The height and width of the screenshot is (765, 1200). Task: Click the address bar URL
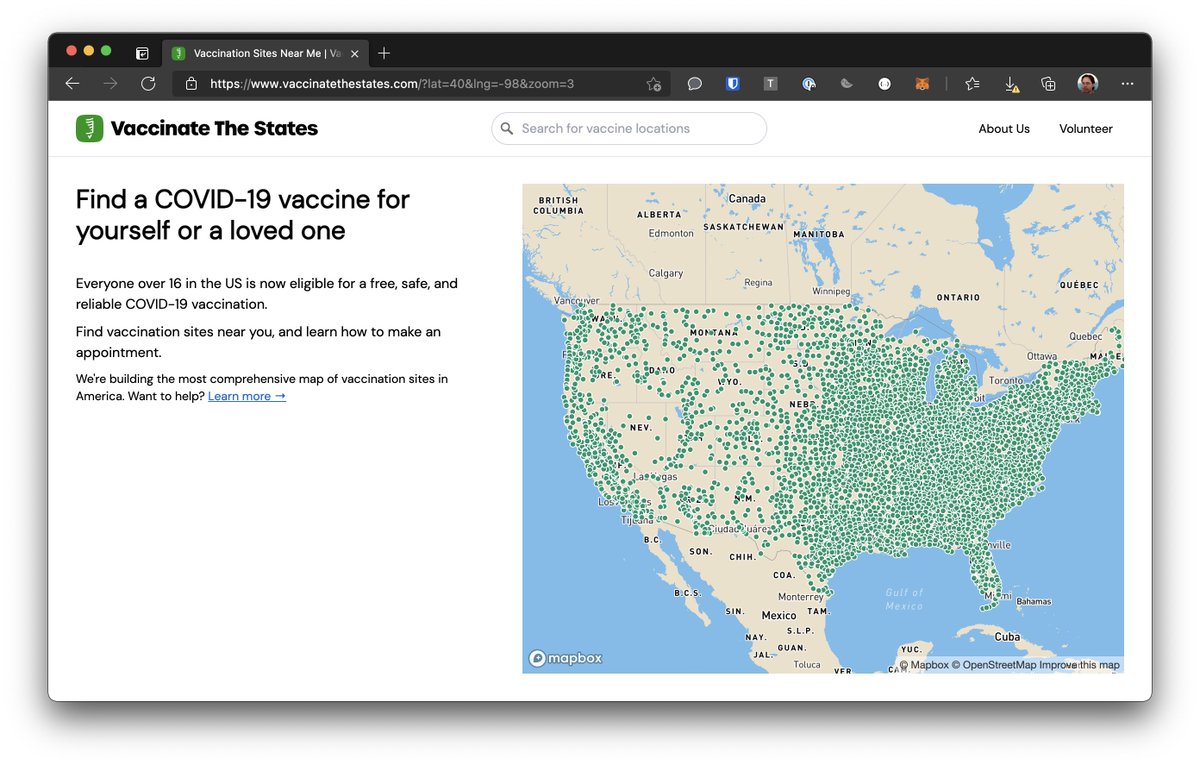(x=392, y=84)
